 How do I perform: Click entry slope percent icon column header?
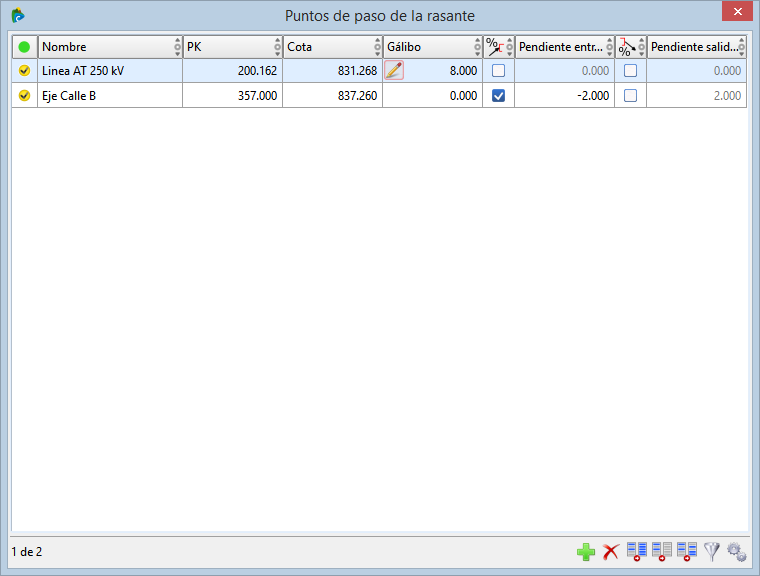(x=495, y=47)
